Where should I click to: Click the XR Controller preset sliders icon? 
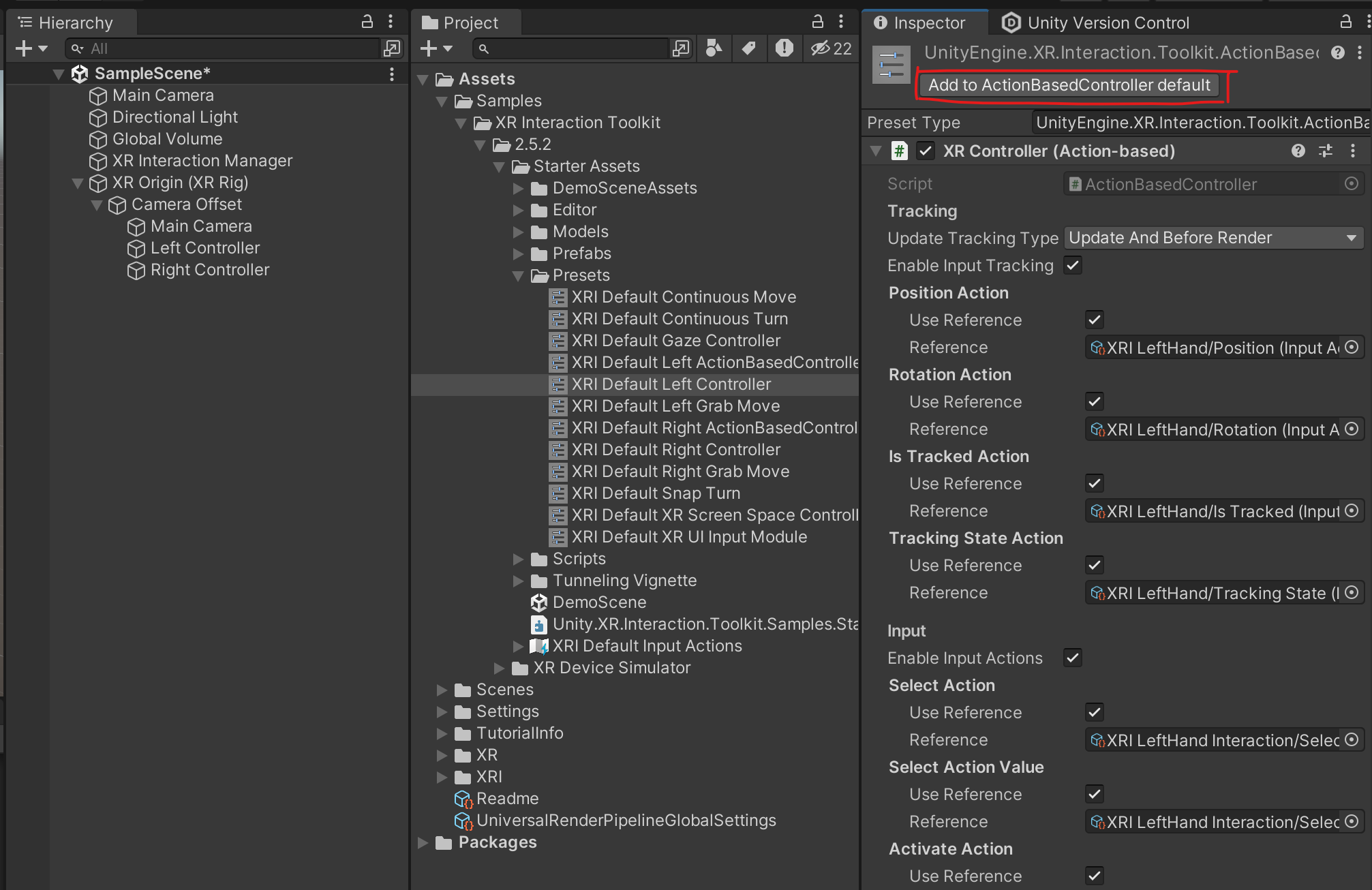(x=1326, y=151)
